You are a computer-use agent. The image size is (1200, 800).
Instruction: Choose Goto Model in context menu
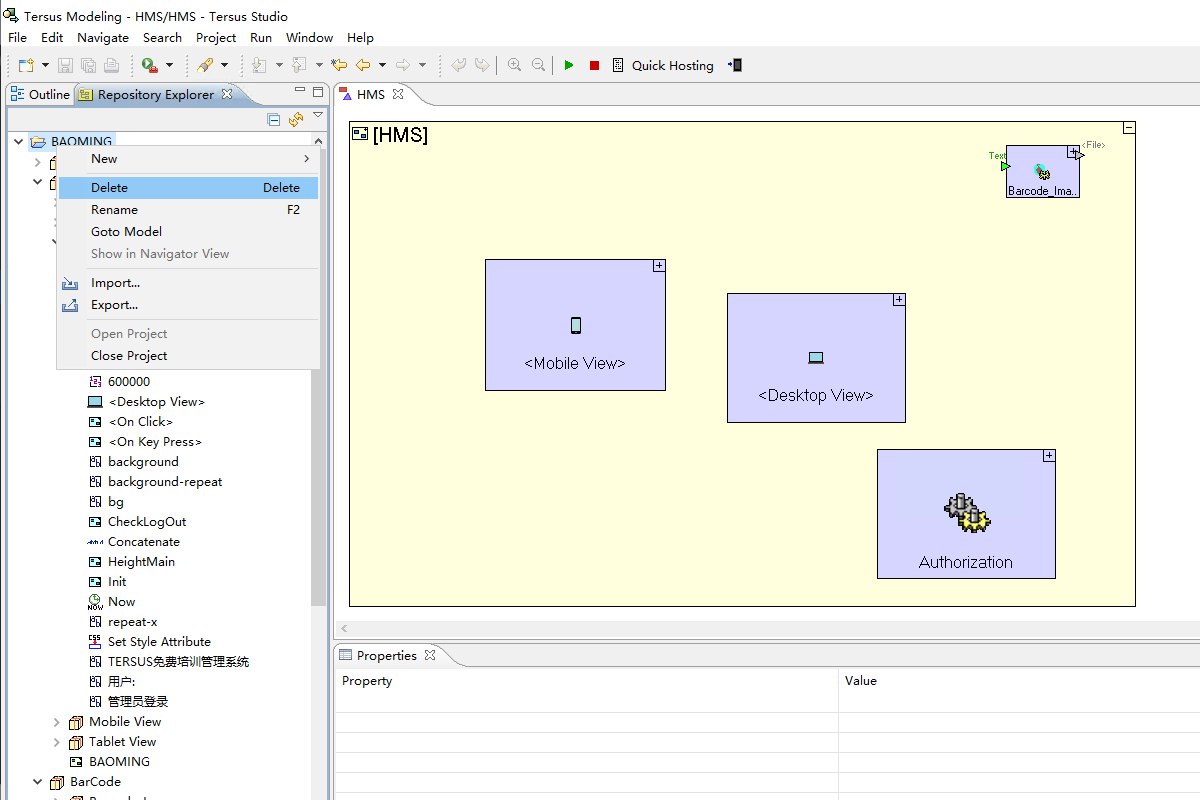[188, 231]
